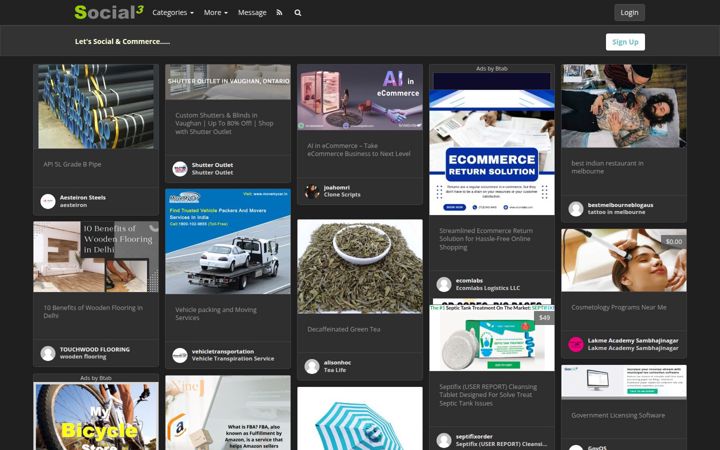Screen dimensions: 720x450
Task: Expand the Categories dropdown
Action: tap(173, 12)
